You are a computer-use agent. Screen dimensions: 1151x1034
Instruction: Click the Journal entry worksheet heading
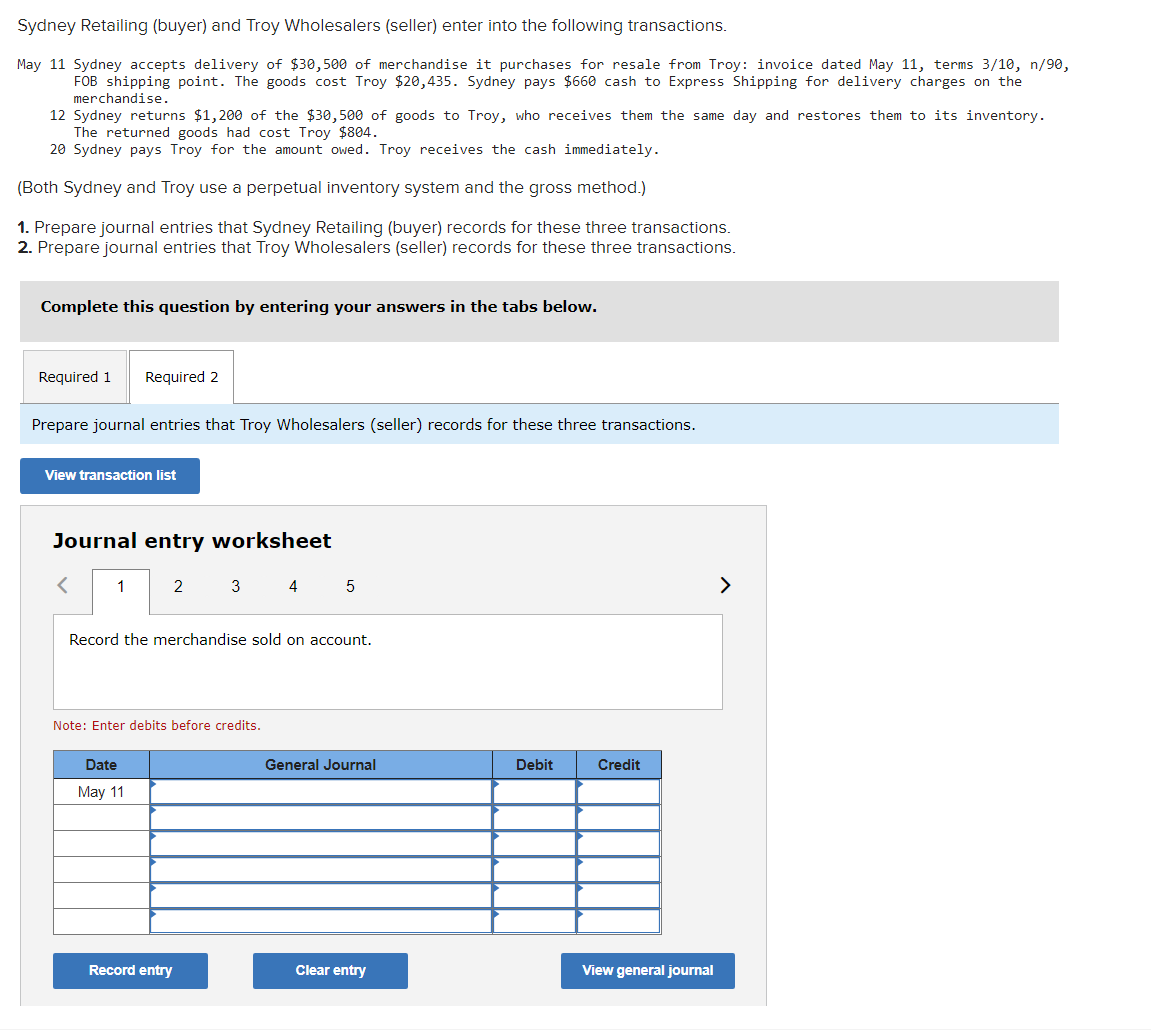(x=192, y=542)
